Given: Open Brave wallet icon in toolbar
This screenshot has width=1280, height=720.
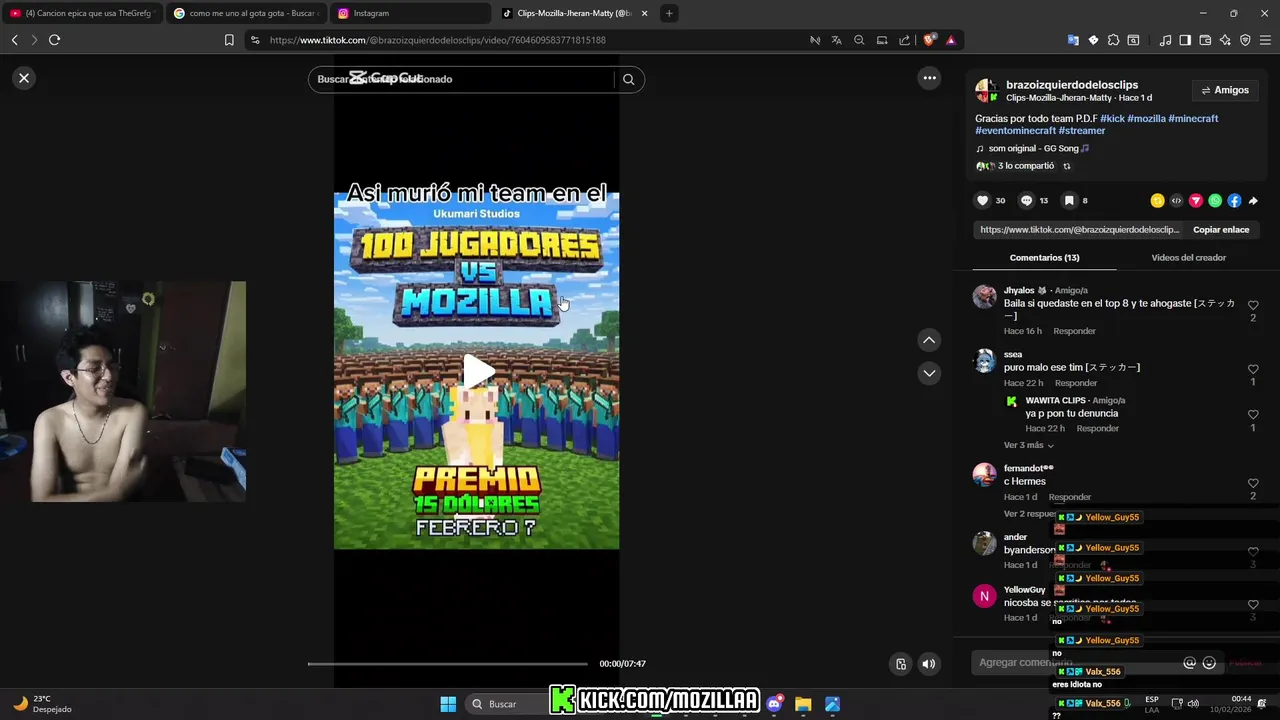Looking at the screenshot, I should pyautogui.click(x=1205, y=40).
